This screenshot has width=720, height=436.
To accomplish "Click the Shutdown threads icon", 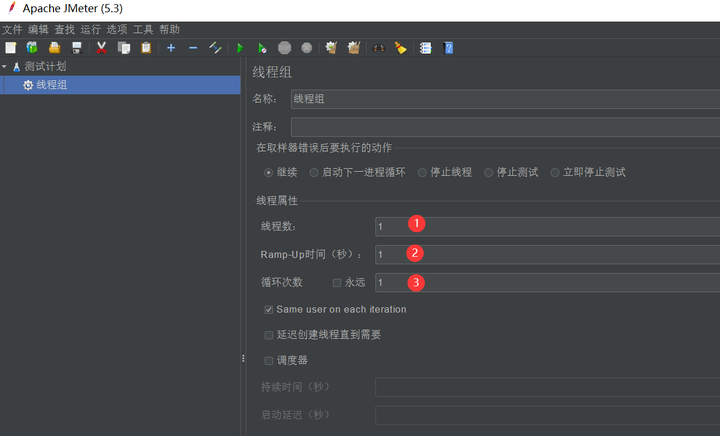I will click(x=306, y=48).
